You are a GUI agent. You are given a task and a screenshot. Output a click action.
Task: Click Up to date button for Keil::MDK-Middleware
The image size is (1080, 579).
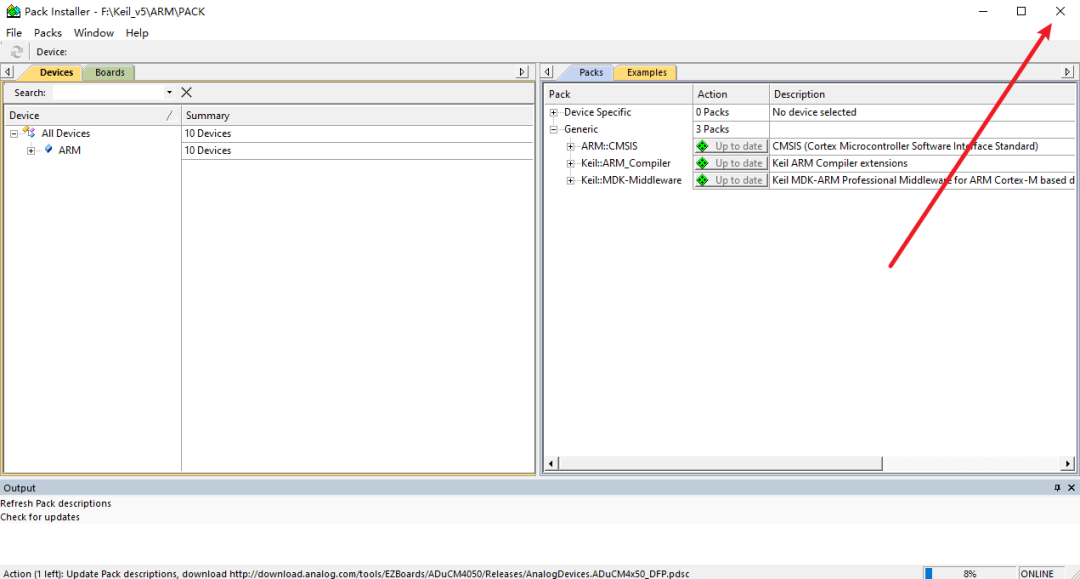point(731,180)
